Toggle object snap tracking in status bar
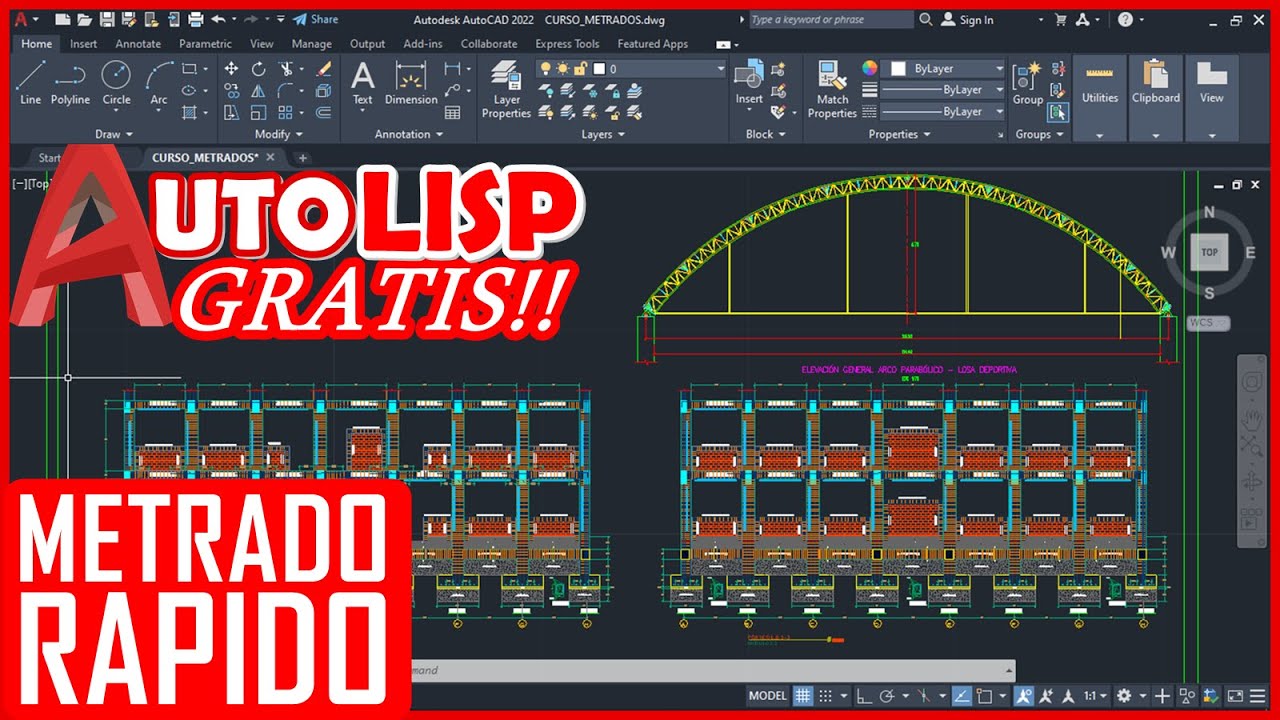The width and height of the screenshot is (1280, 720). tap(961, 696)
